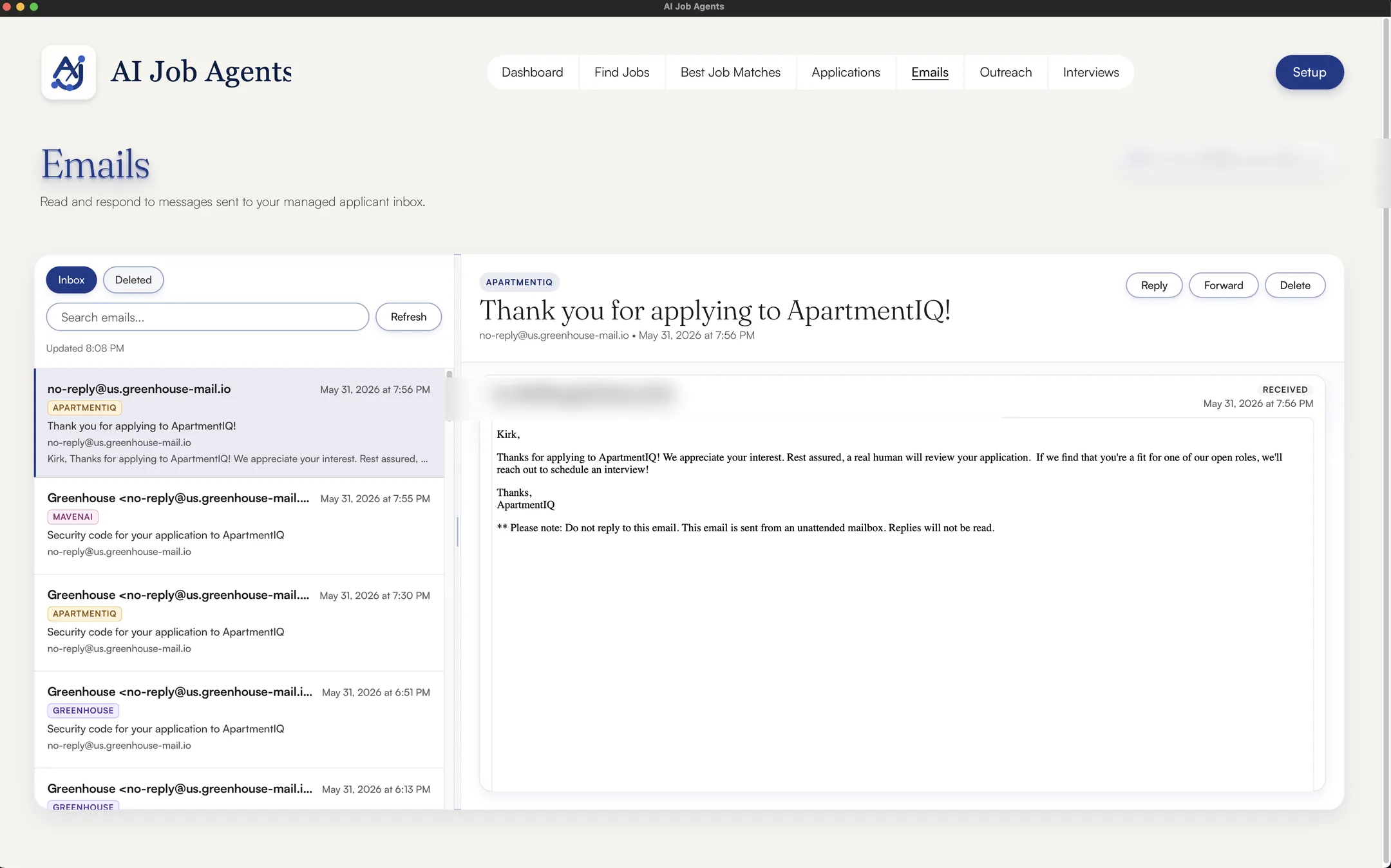The image size is (1391, 868).
Task: Click the sender line under email title
Action: click(x=616, y=335)
